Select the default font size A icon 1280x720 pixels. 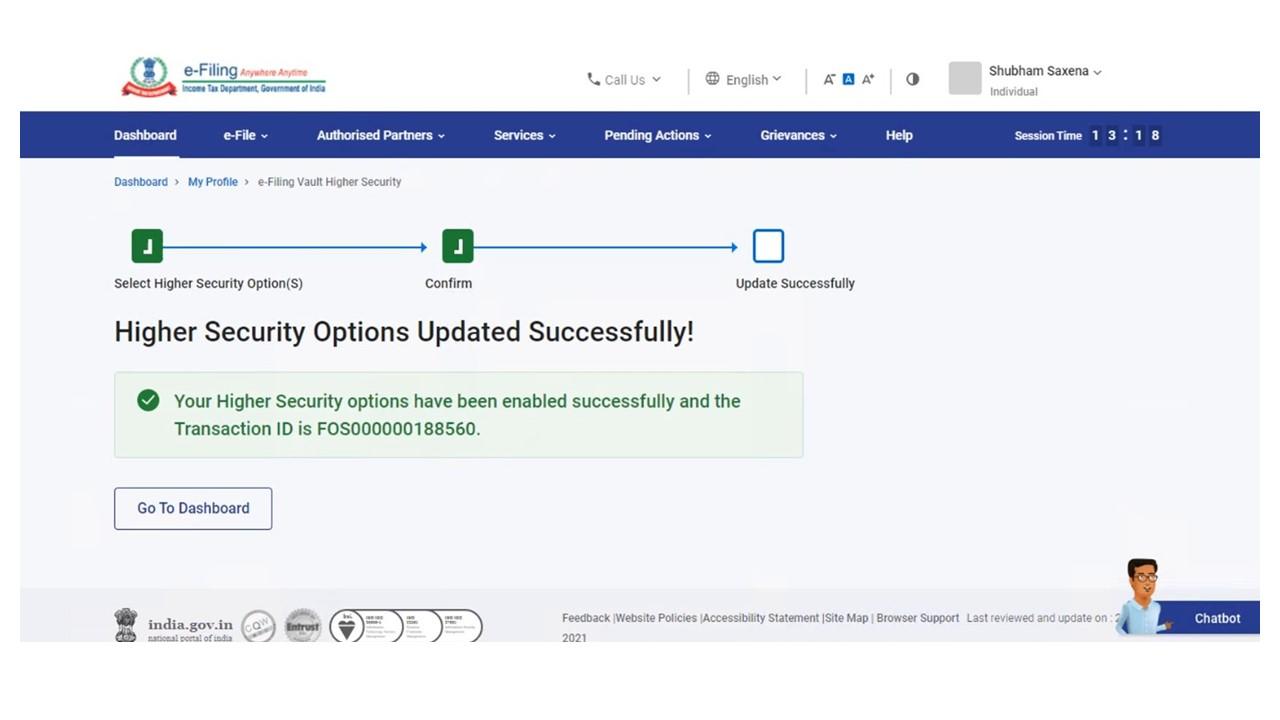(x=847, y=78)
